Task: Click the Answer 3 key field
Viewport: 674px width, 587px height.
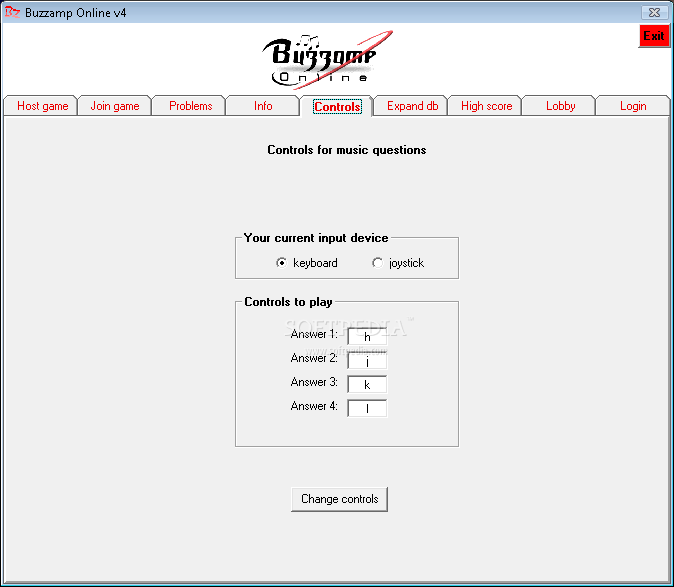Action: pos(367,384)
